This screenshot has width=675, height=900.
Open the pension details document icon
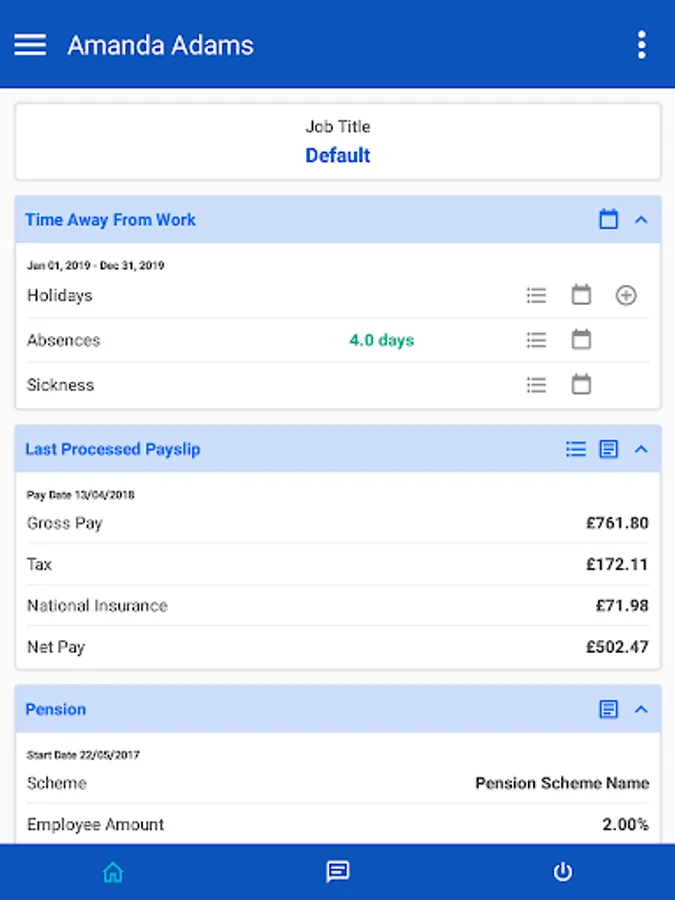point(608,709)
